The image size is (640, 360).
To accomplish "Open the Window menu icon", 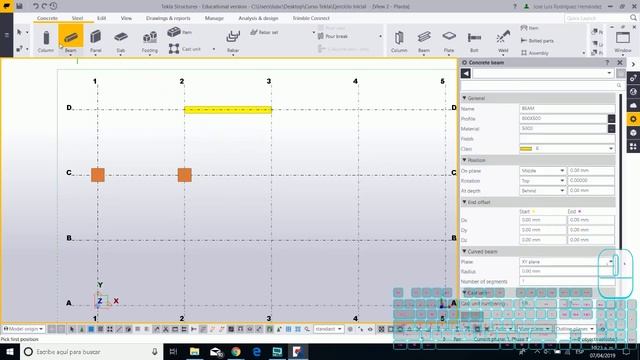I will pos(623,40).
